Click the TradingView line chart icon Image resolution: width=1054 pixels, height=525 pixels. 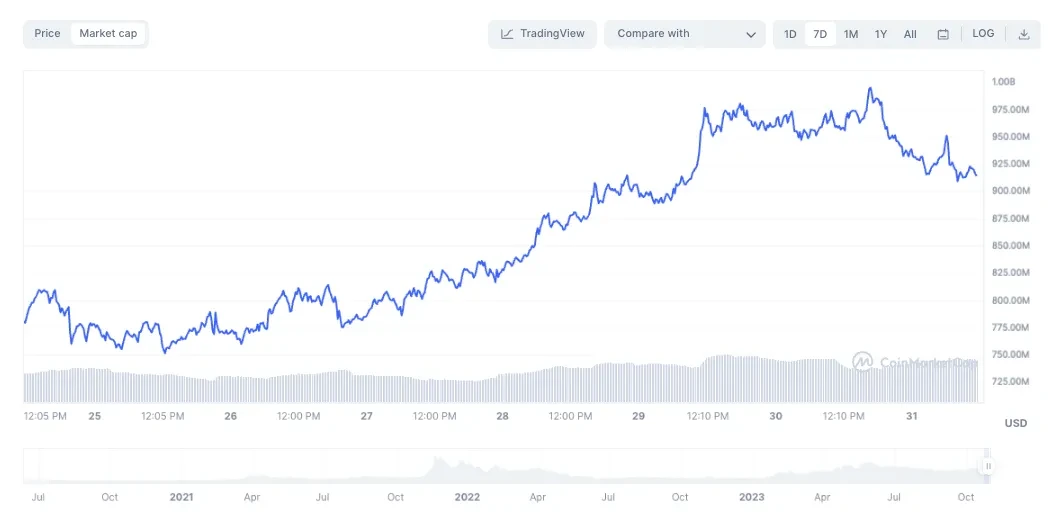[x=507, y=34]
